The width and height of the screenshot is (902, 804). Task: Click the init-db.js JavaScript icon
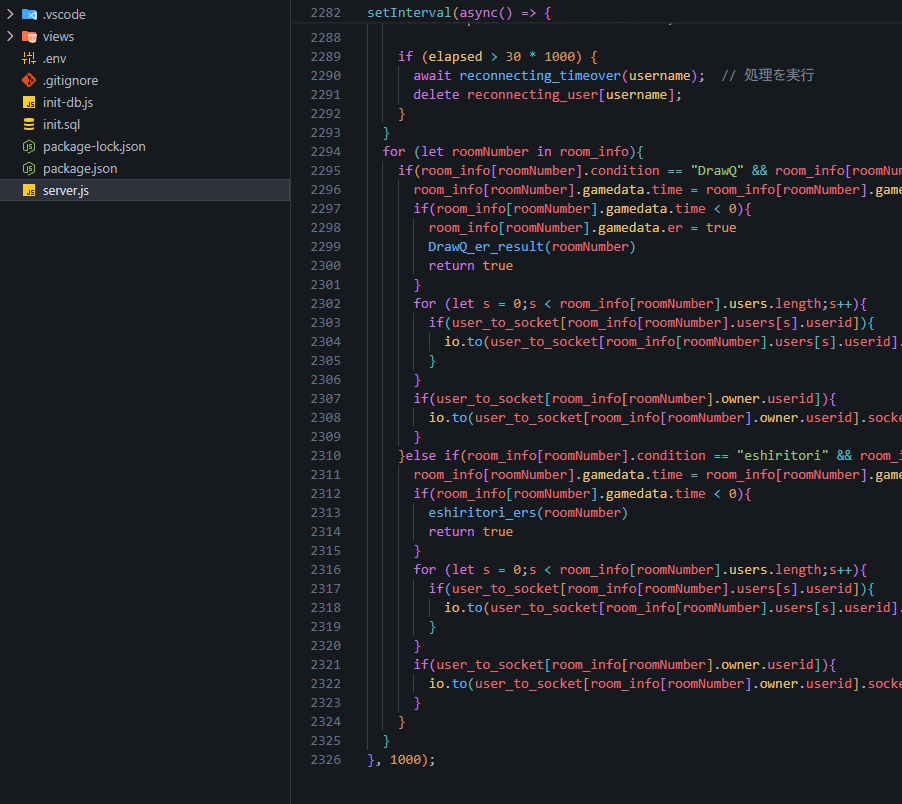coord(28,102)
